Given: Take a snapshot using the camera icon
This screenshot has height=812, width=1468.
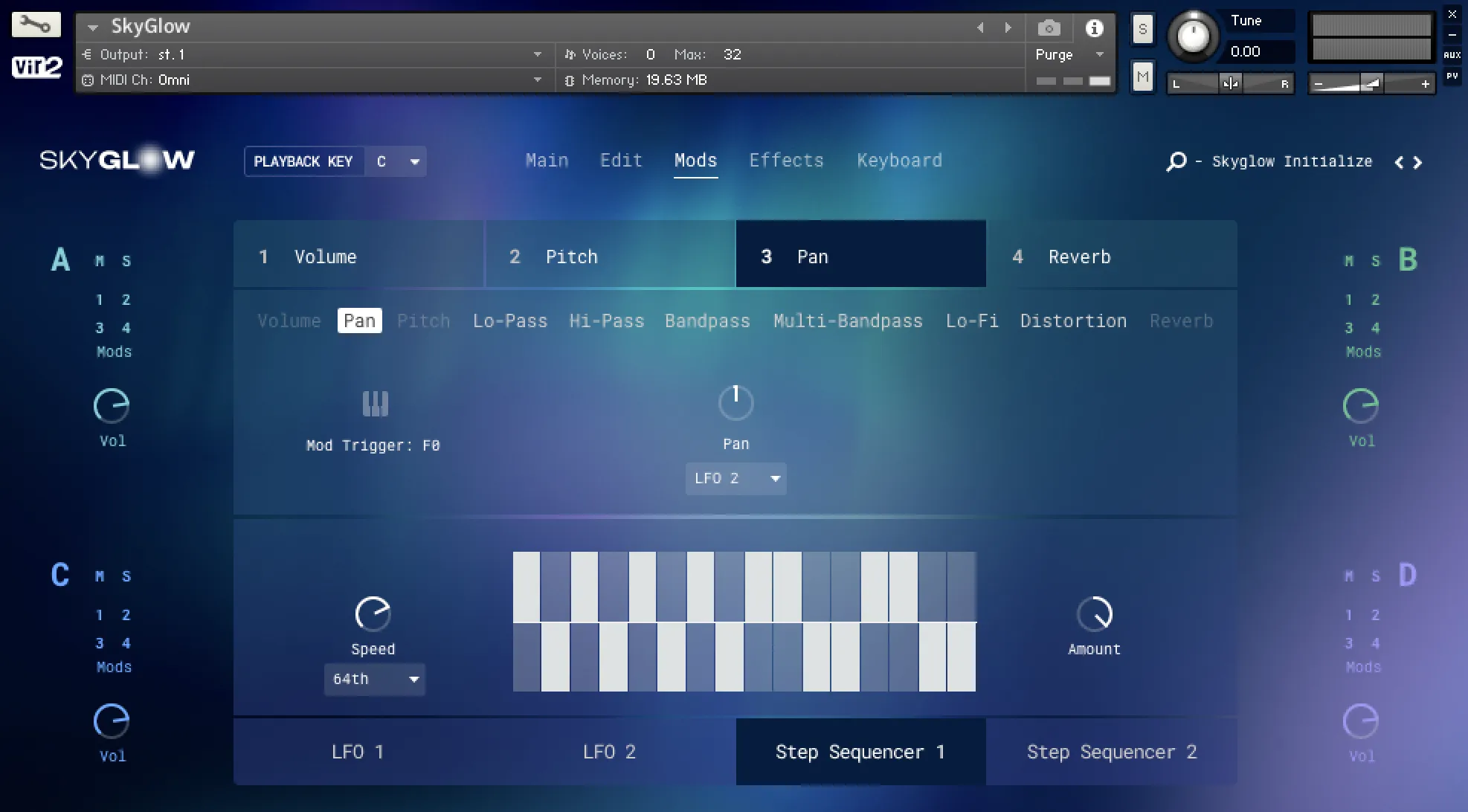Looking at the screenshot, I should point(1049,28).
